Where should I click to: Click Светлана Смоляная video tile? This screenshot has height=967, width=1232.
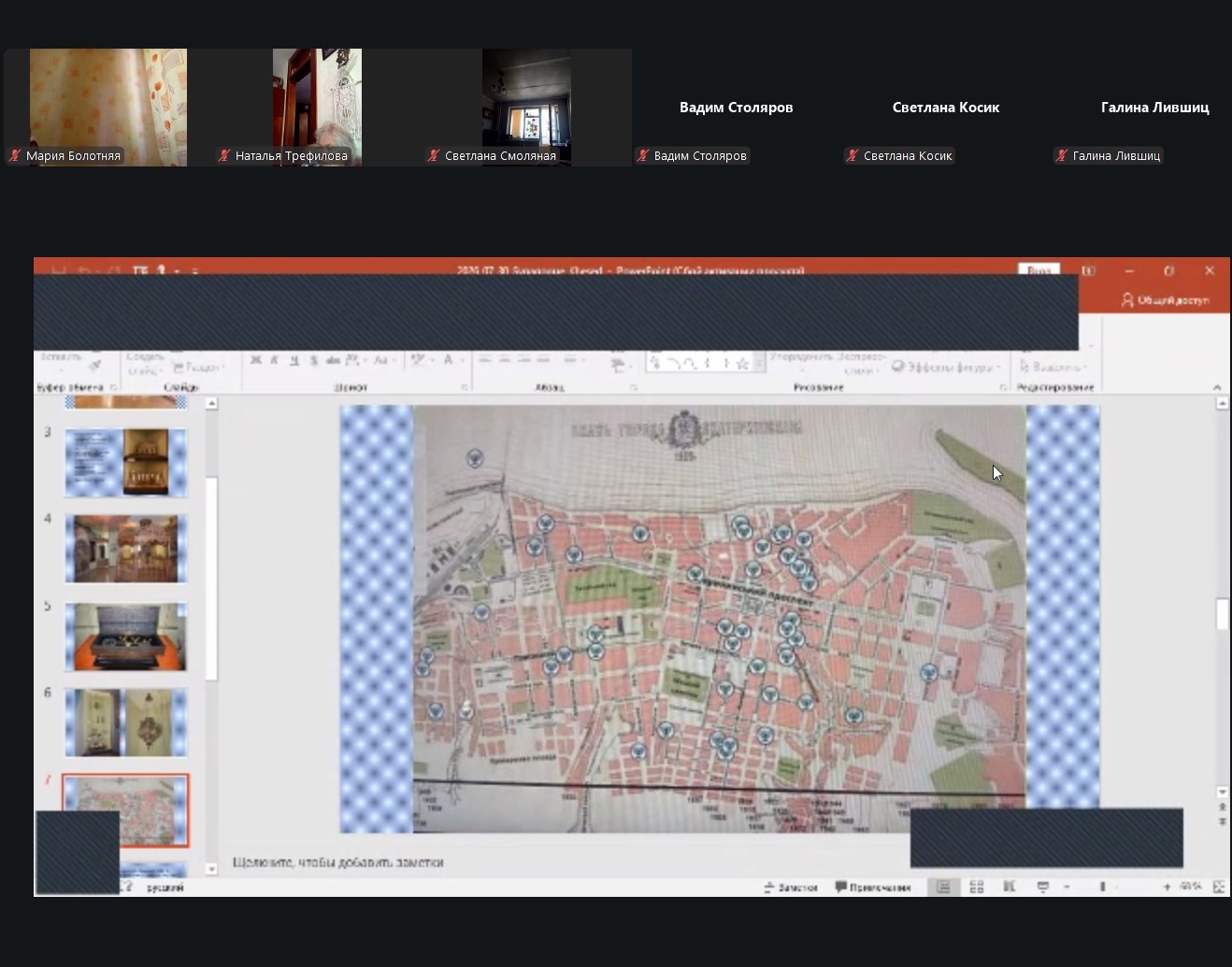pyautogui.click(x=526, y=108)
